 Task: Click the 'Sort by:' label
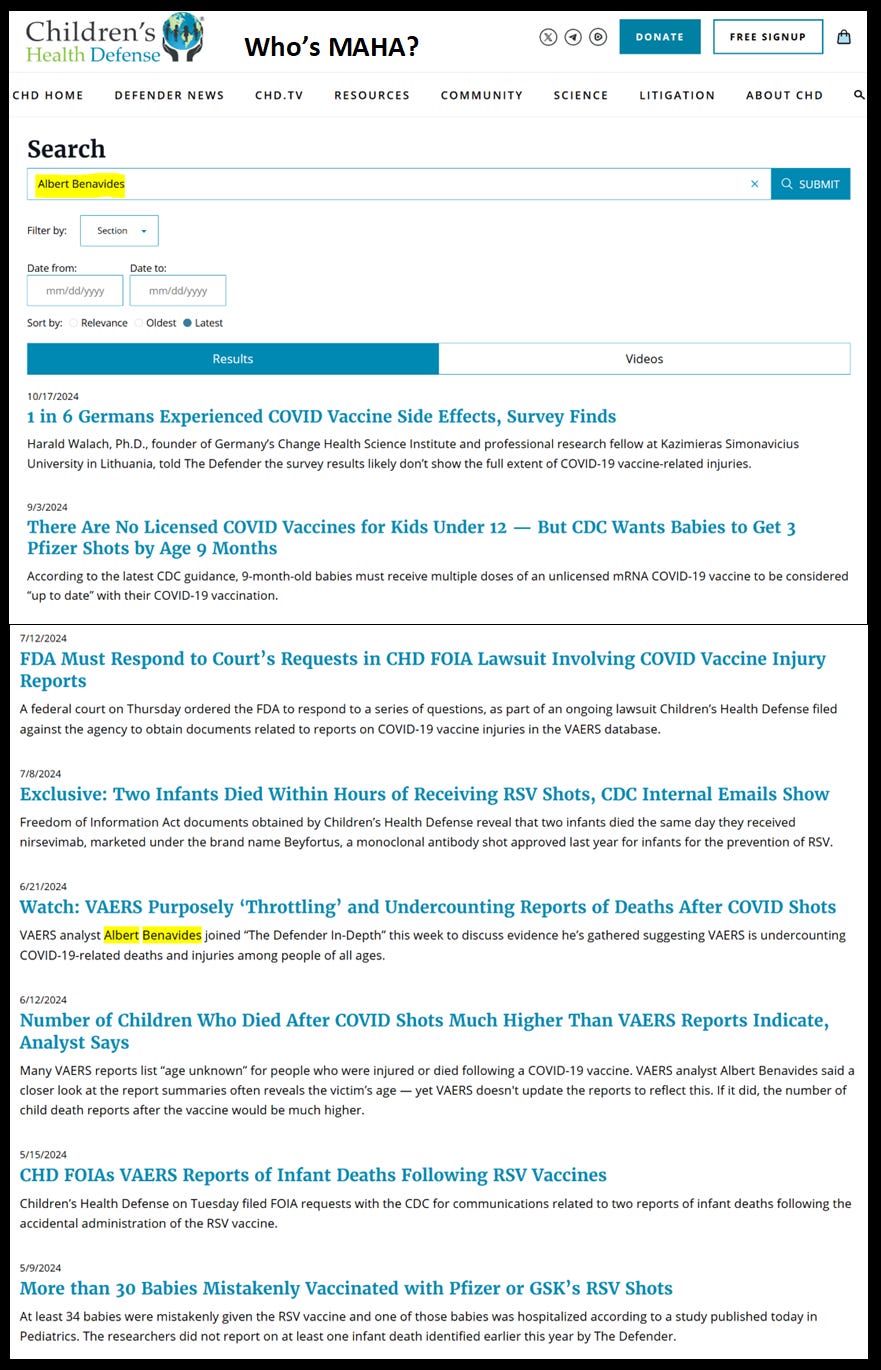(45, 323)
